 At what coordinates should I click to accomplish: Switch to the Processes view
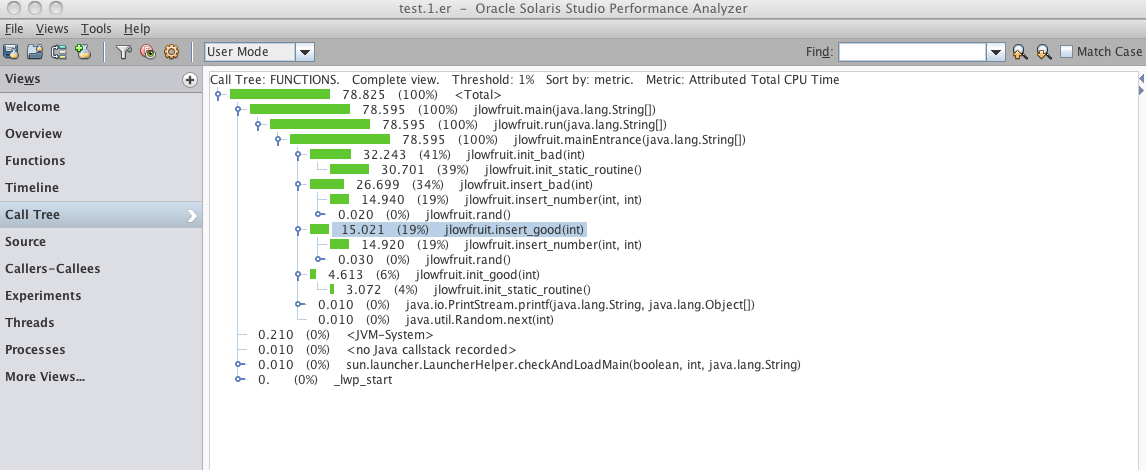click(101, 350)
